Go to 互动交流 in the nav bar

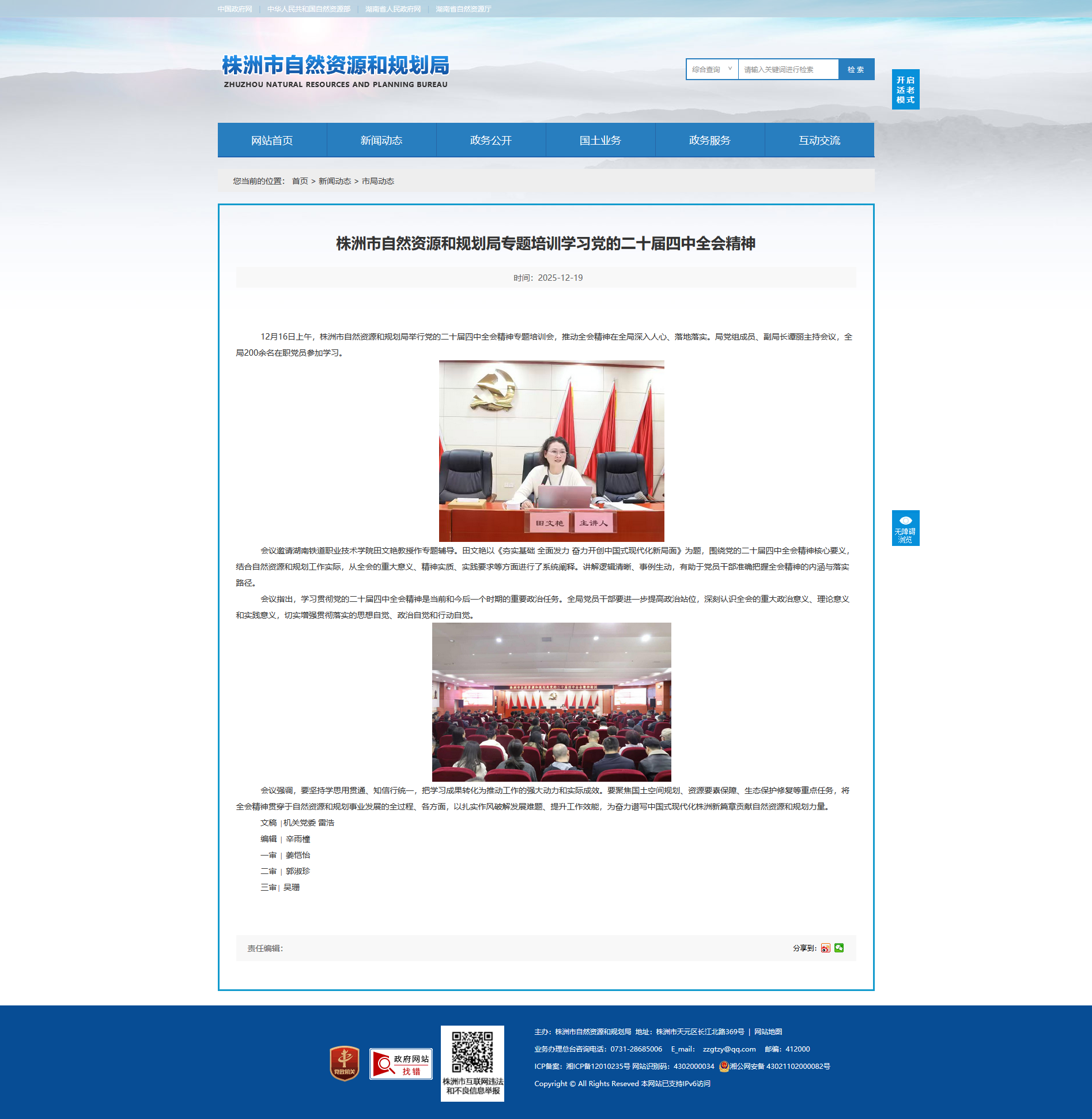click(819, 140)
